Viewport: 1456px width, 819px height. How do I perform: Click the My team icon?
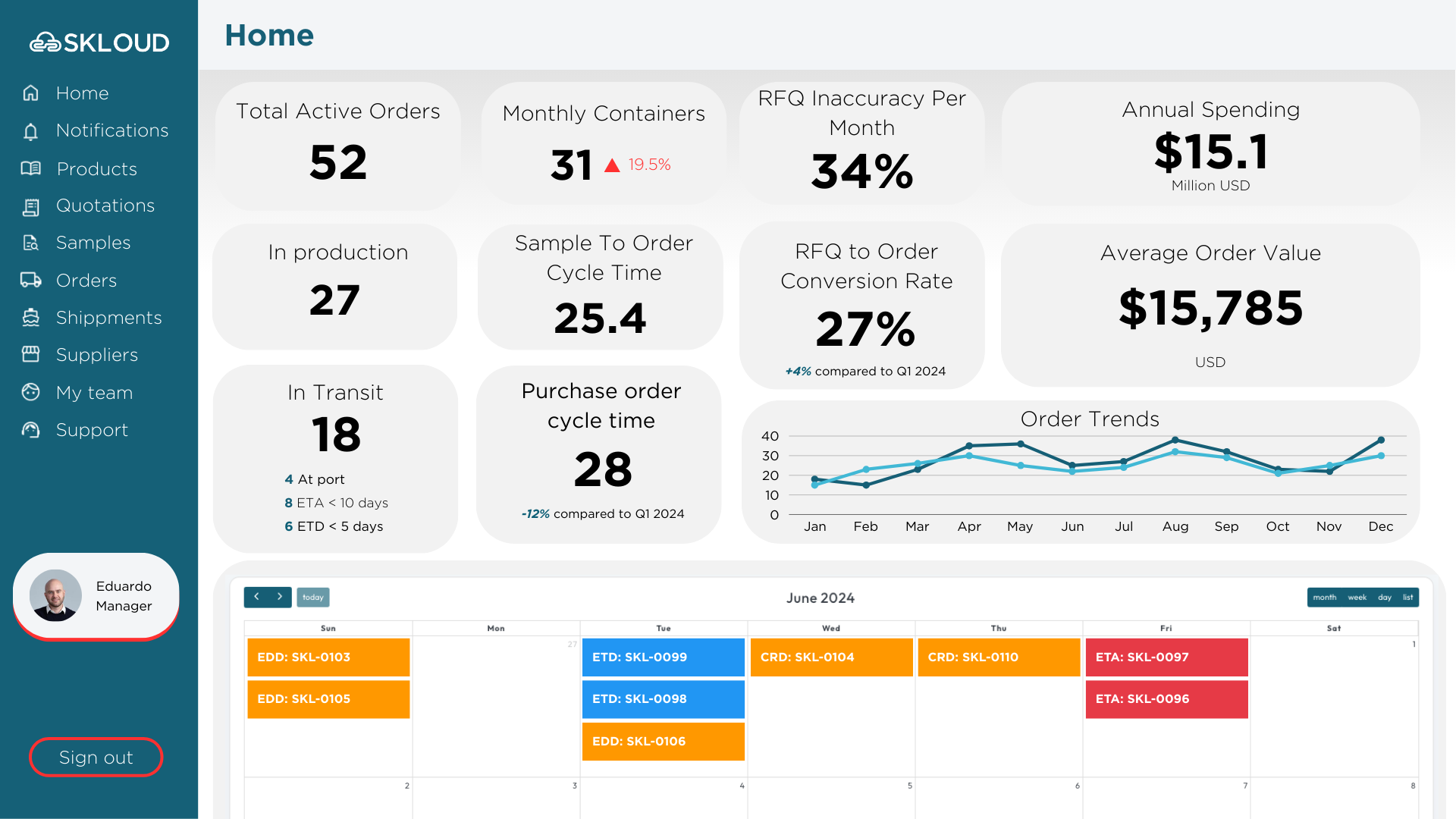(x=30, y=392)
